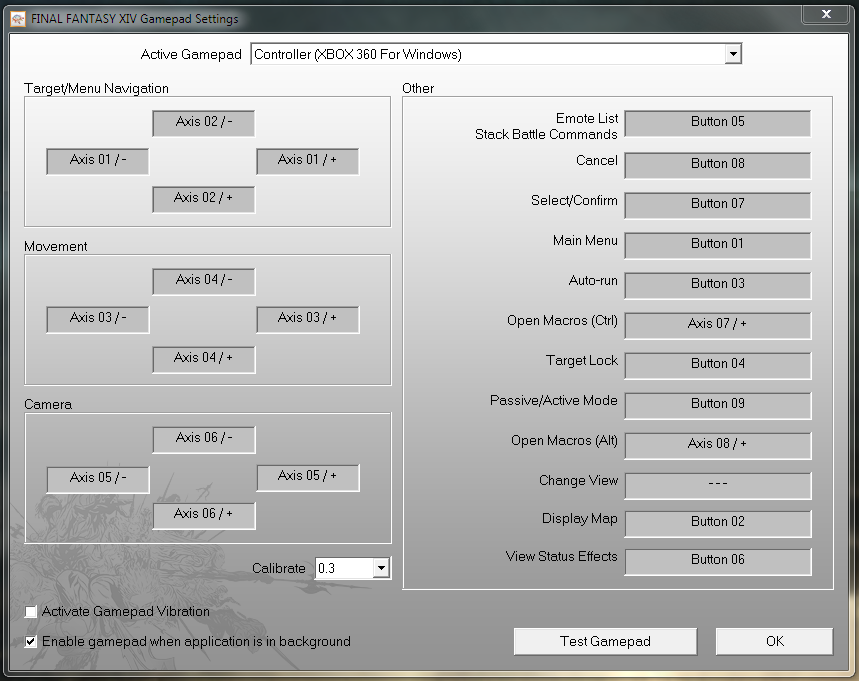Click the "Other" section label

click(418, 88)
